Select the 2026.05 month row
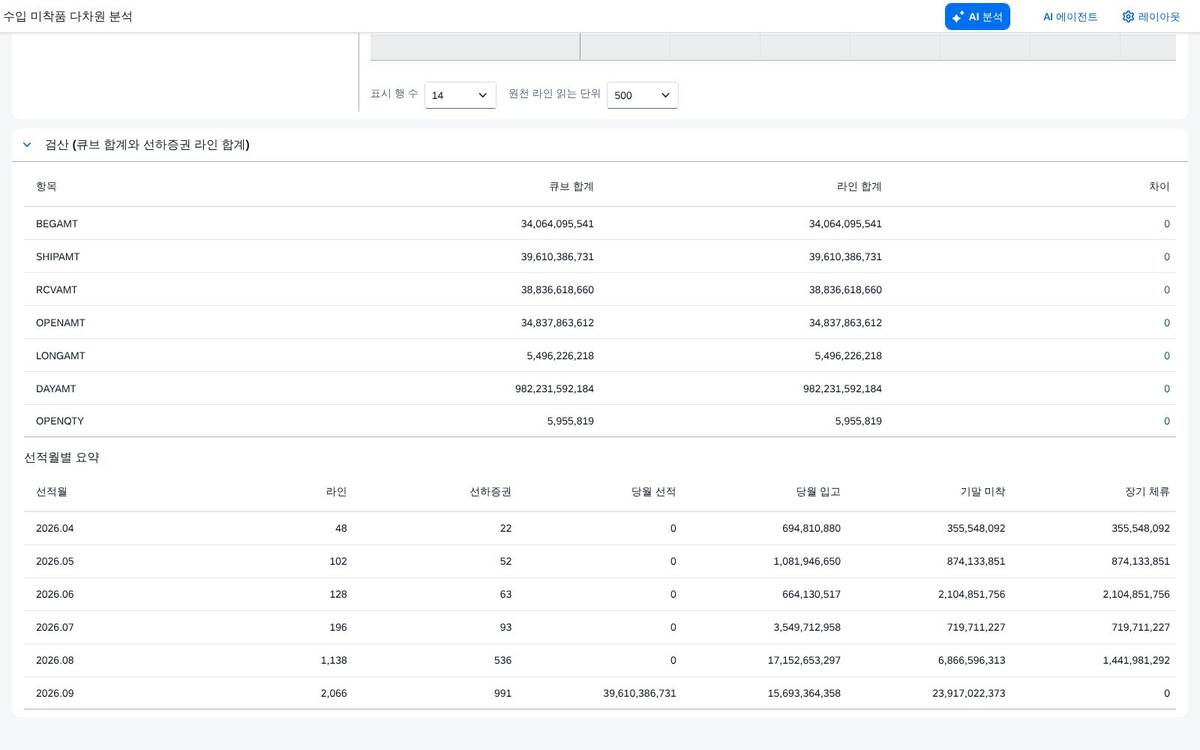 tap(600, 561)
